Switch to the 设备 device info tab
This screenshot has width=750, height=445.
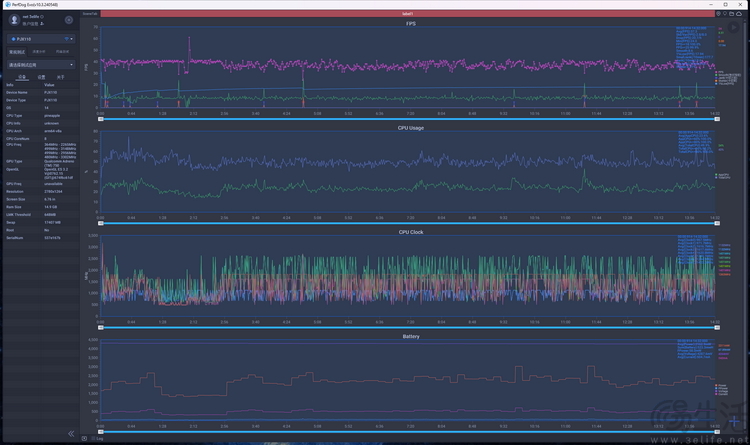22,77
